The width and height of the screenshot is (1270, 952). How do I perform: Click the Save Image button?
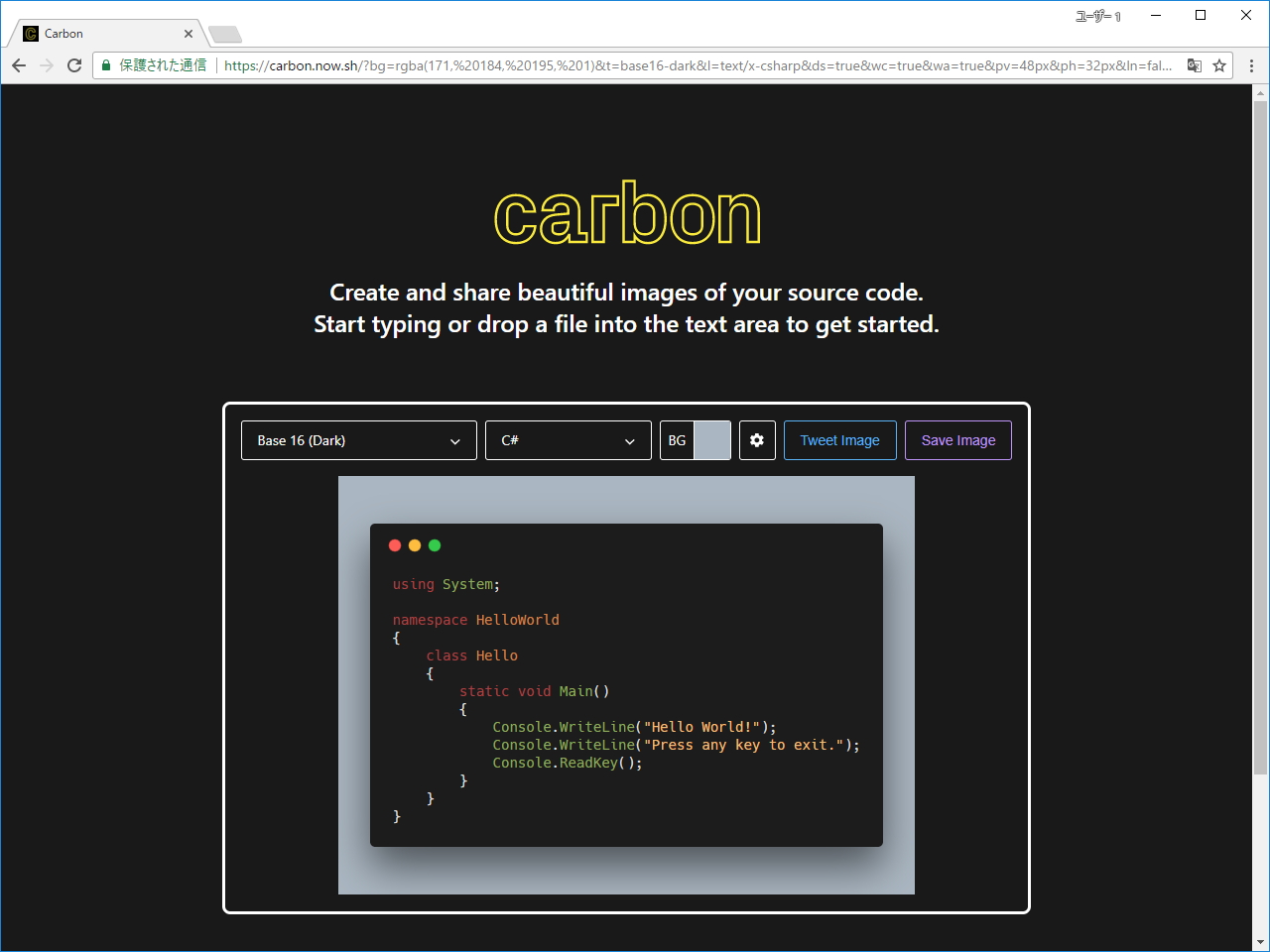coord(957,439)
